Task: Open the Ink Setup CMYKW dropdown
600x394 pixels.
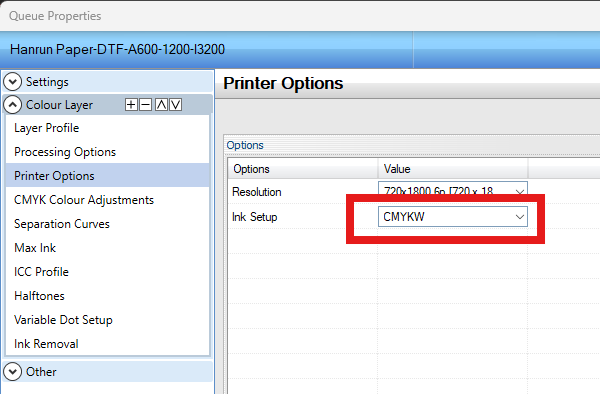Action: pyautogui.click(x=453, y=217)
